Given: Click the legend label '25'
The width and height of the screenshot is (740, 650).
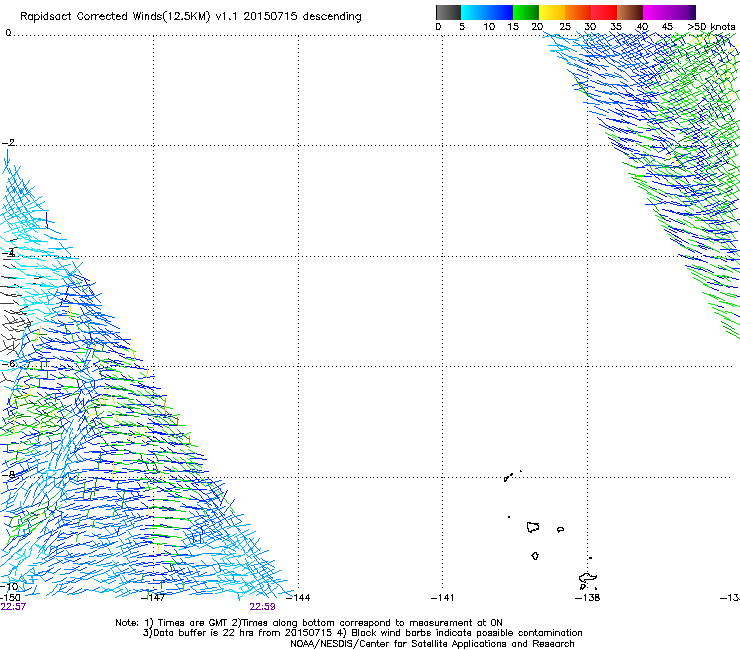Looking at the screenshot, I should (x=565, y=27).
